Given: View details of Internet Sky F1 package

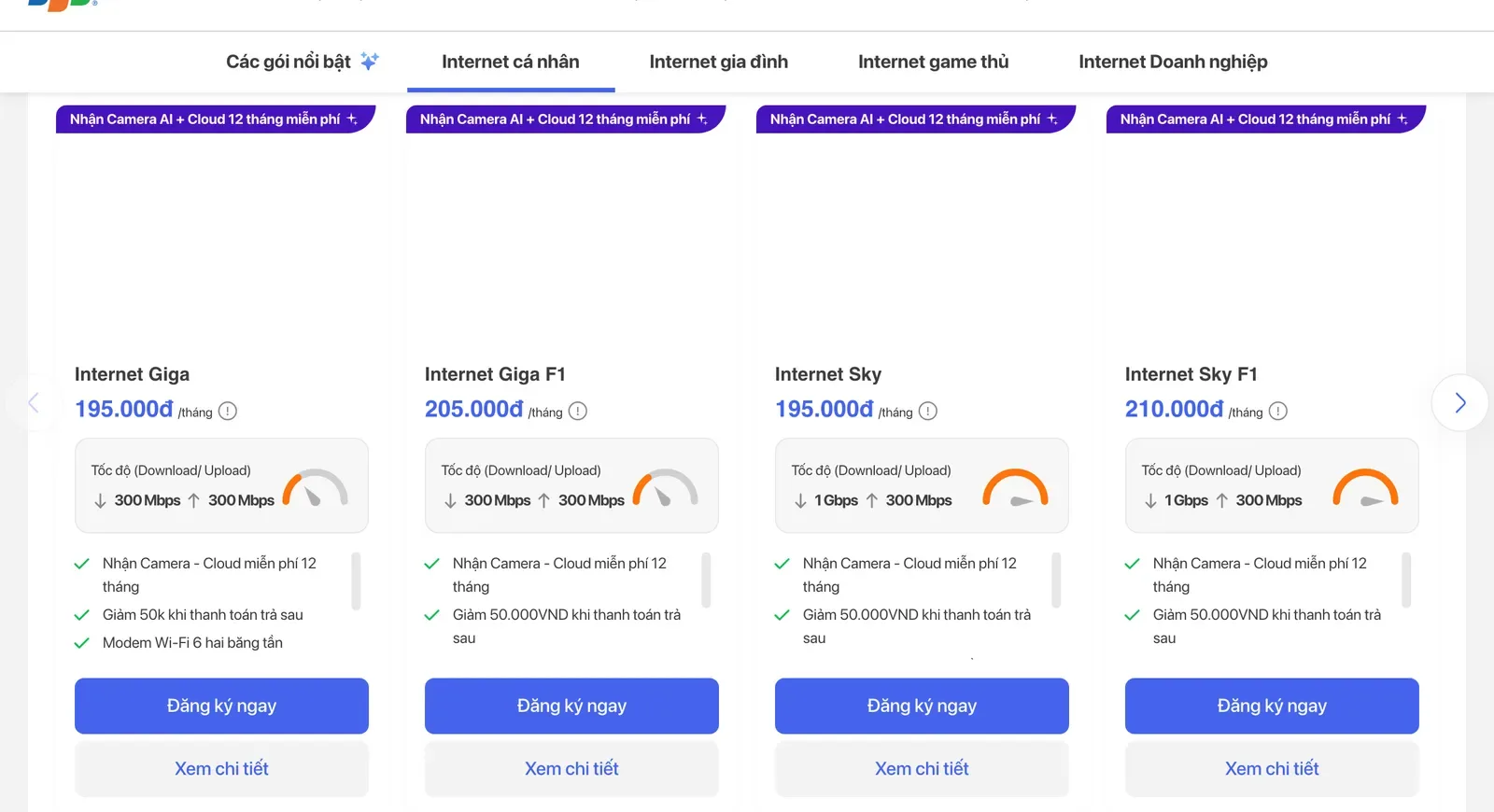Looking at the screenshot, I should coord(1272,768).
